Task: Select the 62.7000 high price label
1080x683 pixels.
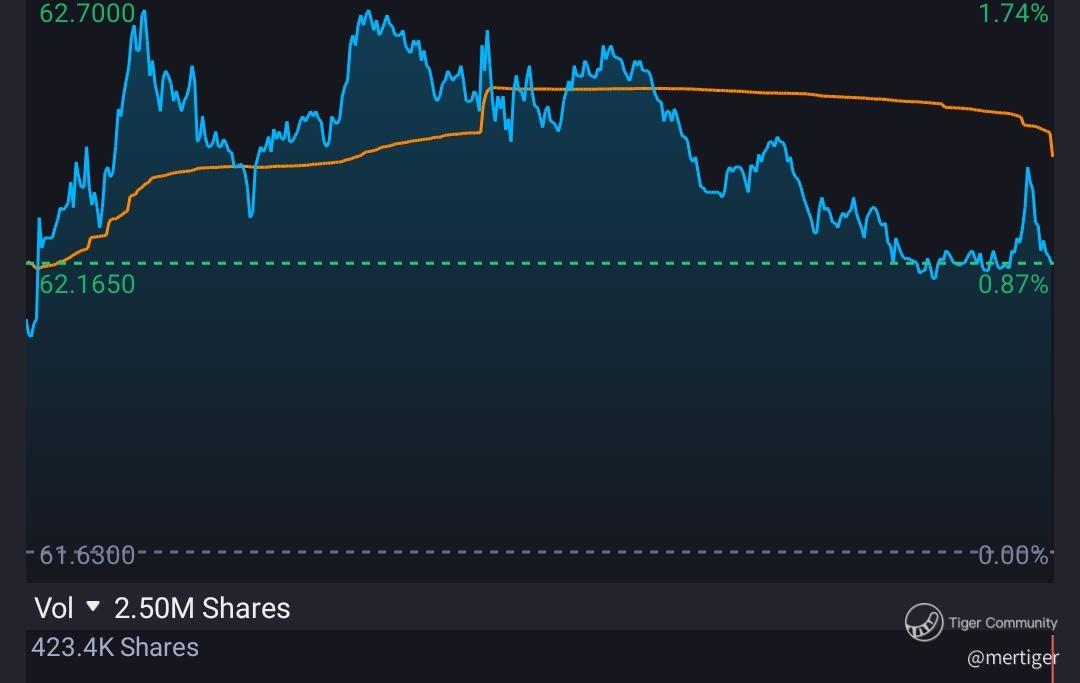Action: click(87, 13)
